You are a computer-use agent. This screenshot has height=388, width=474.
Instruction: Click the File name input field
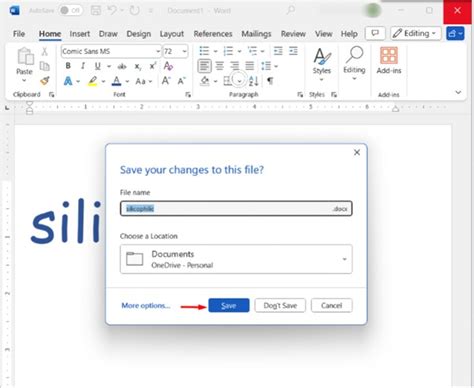point(236,209)
